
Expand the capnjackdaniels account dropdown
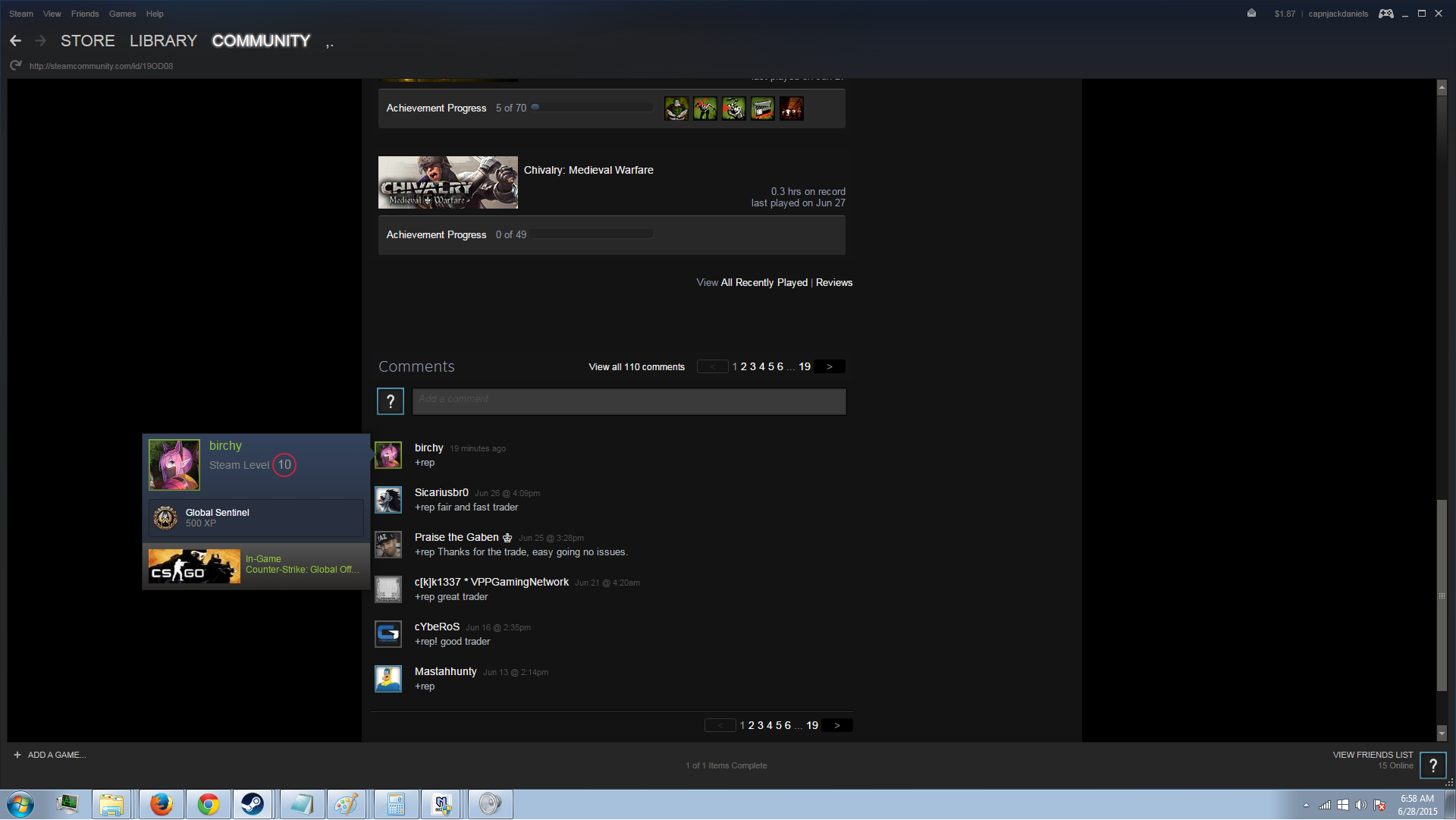pos(1338,14)
